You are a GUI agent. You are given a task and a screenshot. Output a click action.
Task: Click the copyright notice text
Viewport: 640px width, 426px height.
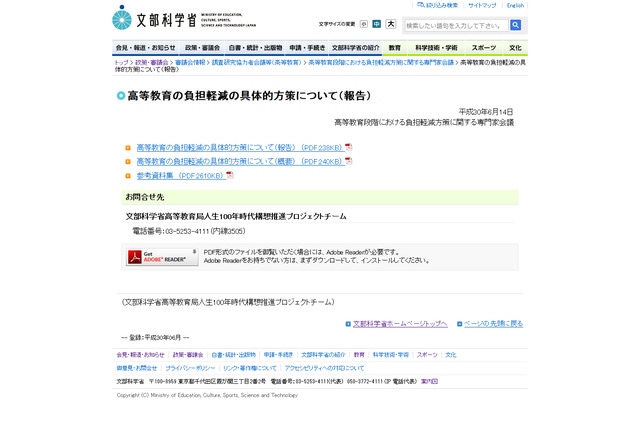click(207, 395)
